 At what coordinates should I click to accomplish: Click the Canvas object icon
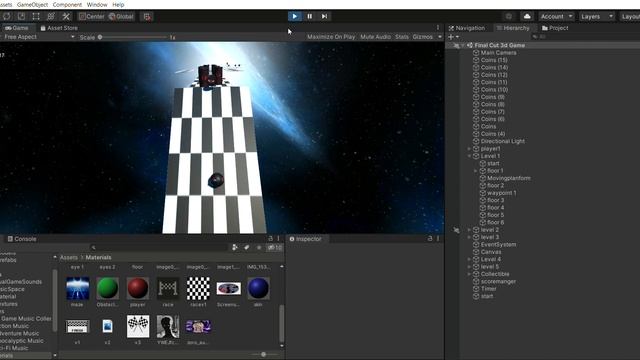[476, 252]
